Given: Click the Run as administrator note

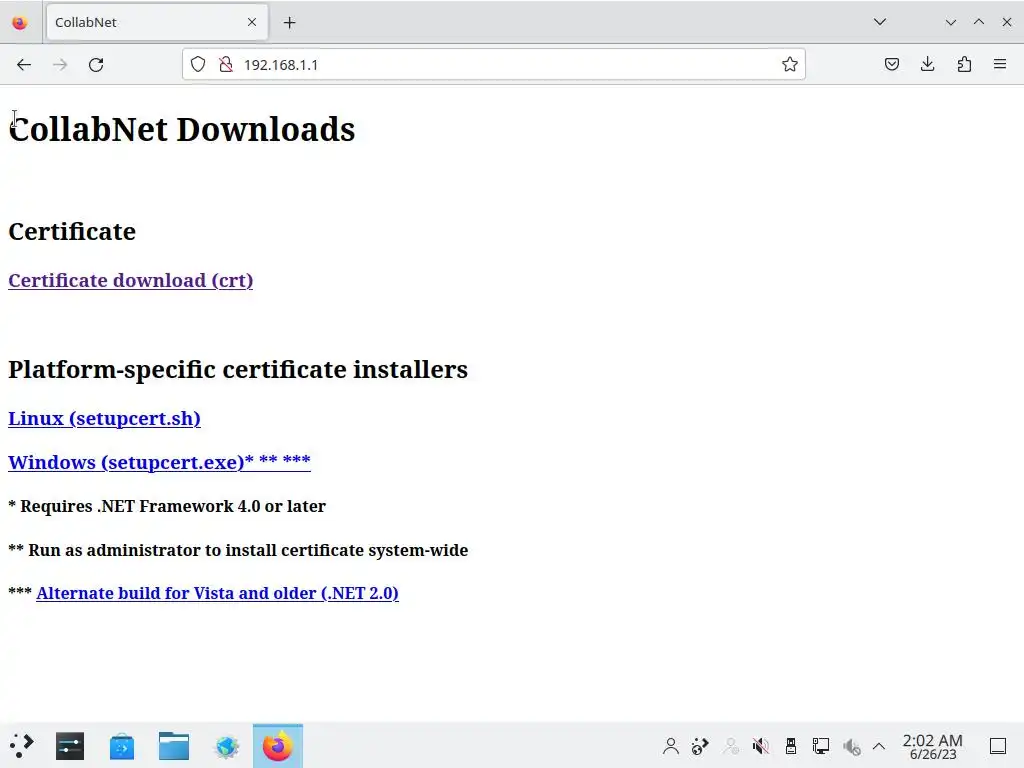Looking at the screenshot, I should (238, 550).
